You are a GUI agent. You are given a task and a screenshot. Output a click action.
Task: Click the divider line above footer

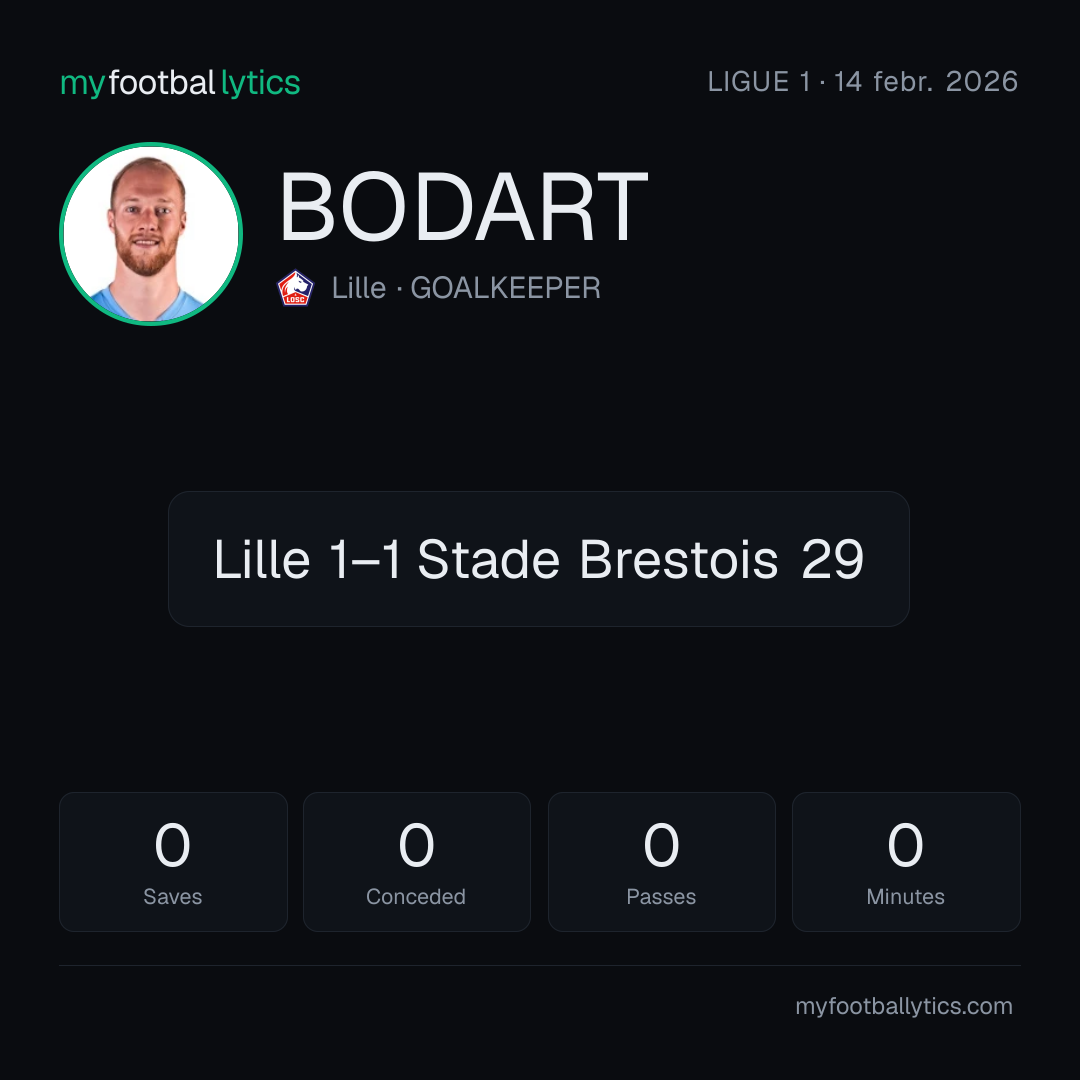click(540, 966)
